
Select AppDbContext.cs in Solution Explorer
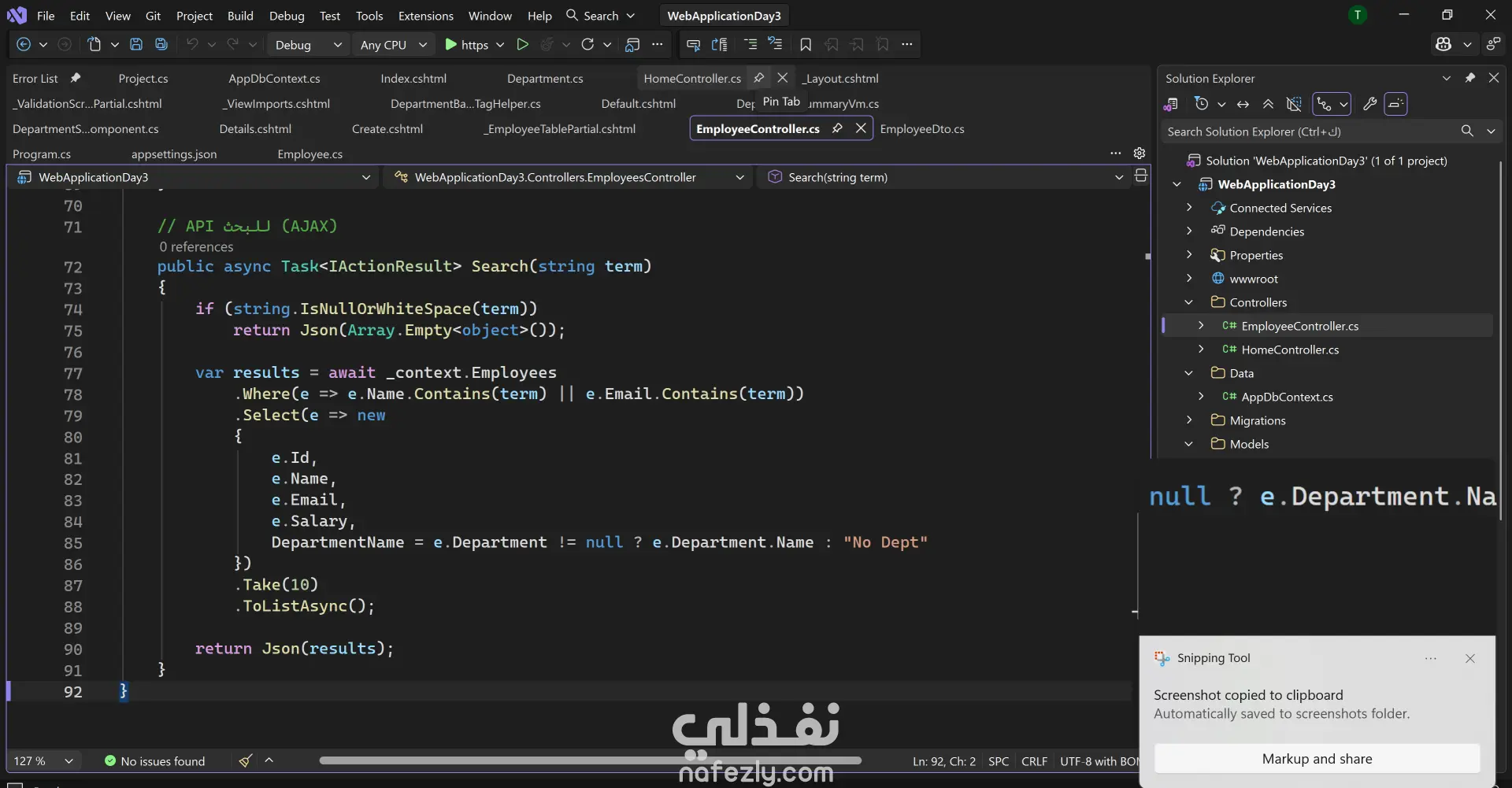point(1287,397)
